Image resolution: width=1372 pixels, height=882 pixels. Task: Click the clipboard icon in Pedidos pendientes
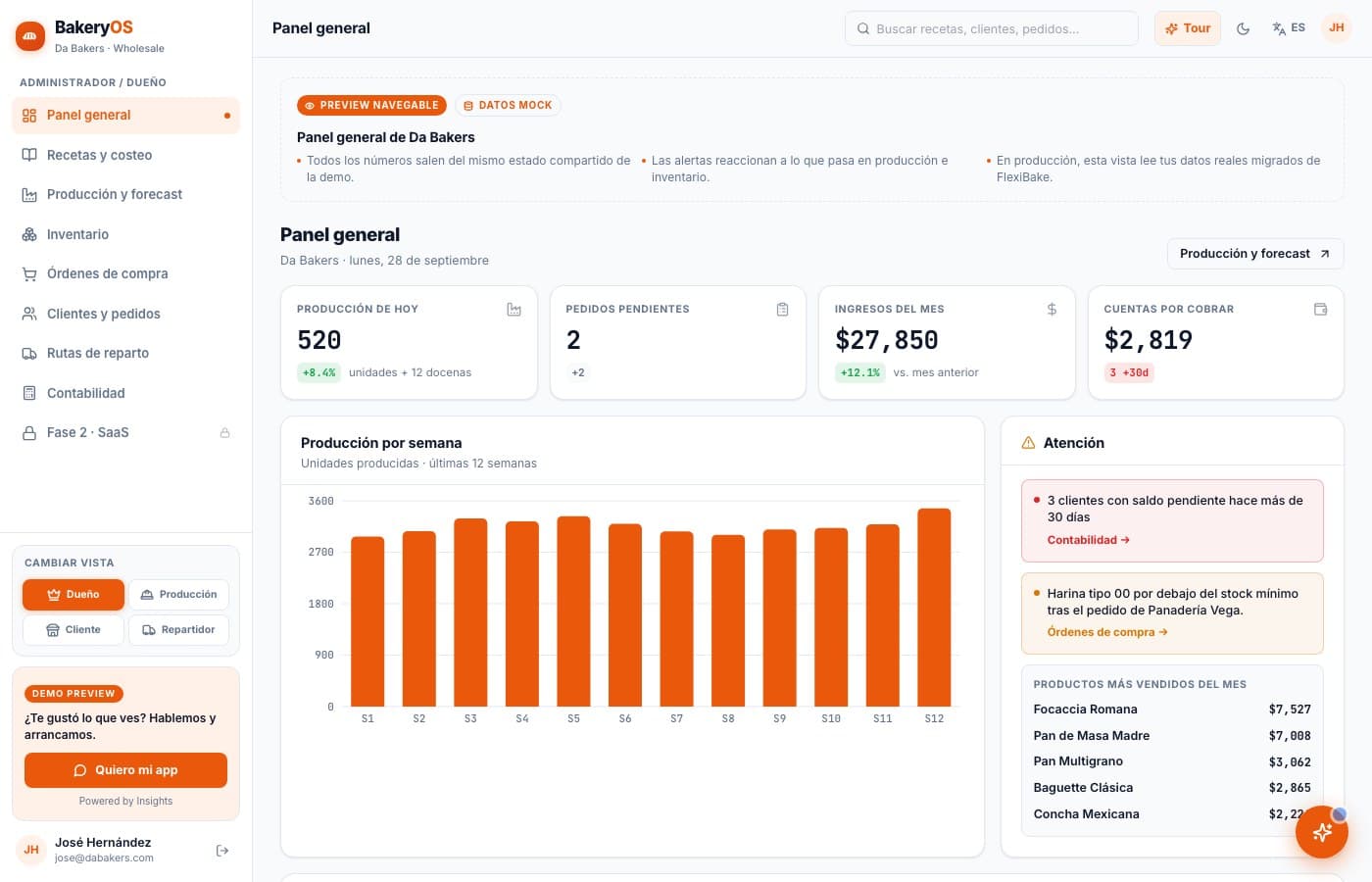click(x=782, y=310)
